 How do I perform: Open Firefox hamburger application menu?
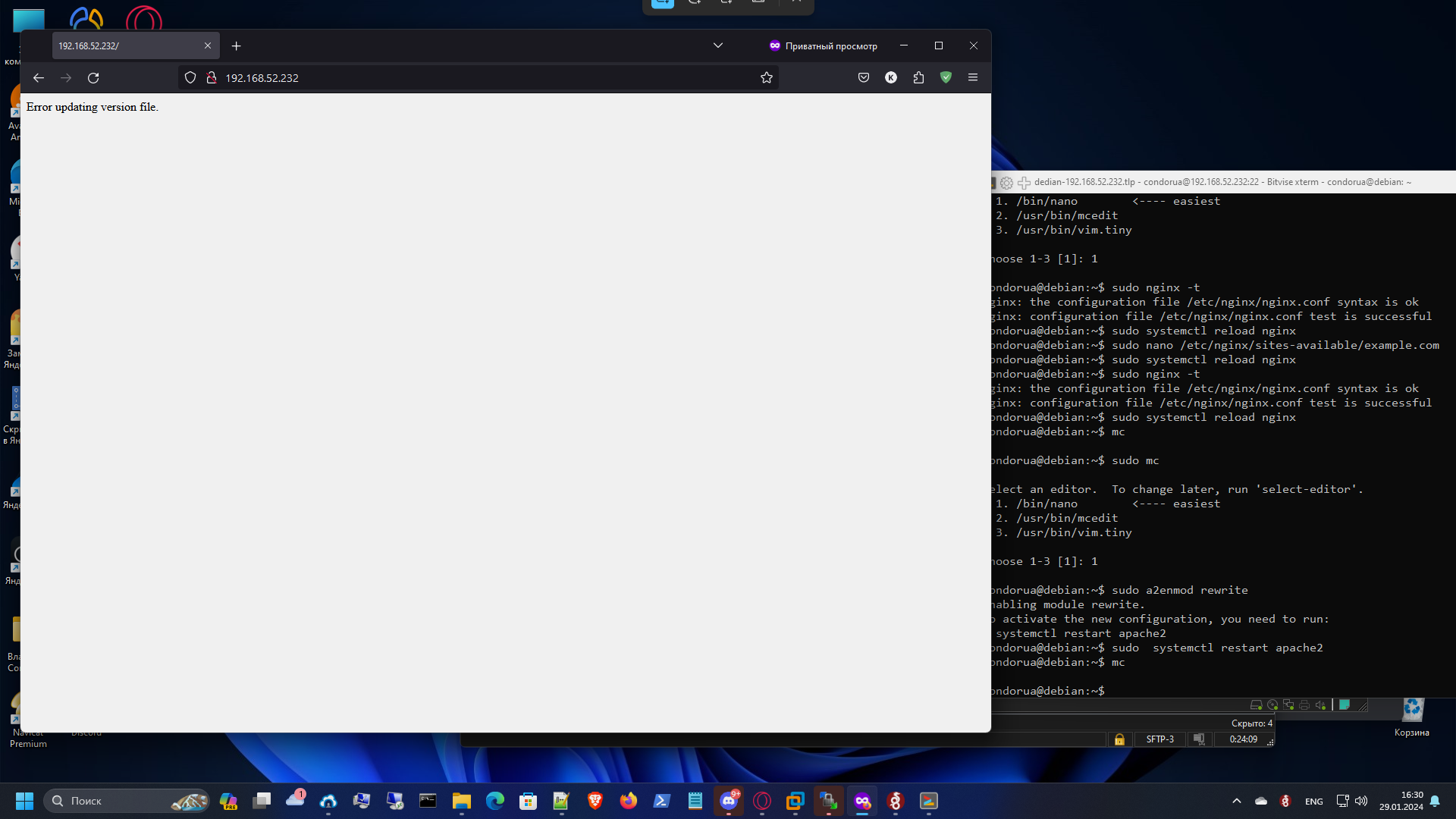point(973,78)
